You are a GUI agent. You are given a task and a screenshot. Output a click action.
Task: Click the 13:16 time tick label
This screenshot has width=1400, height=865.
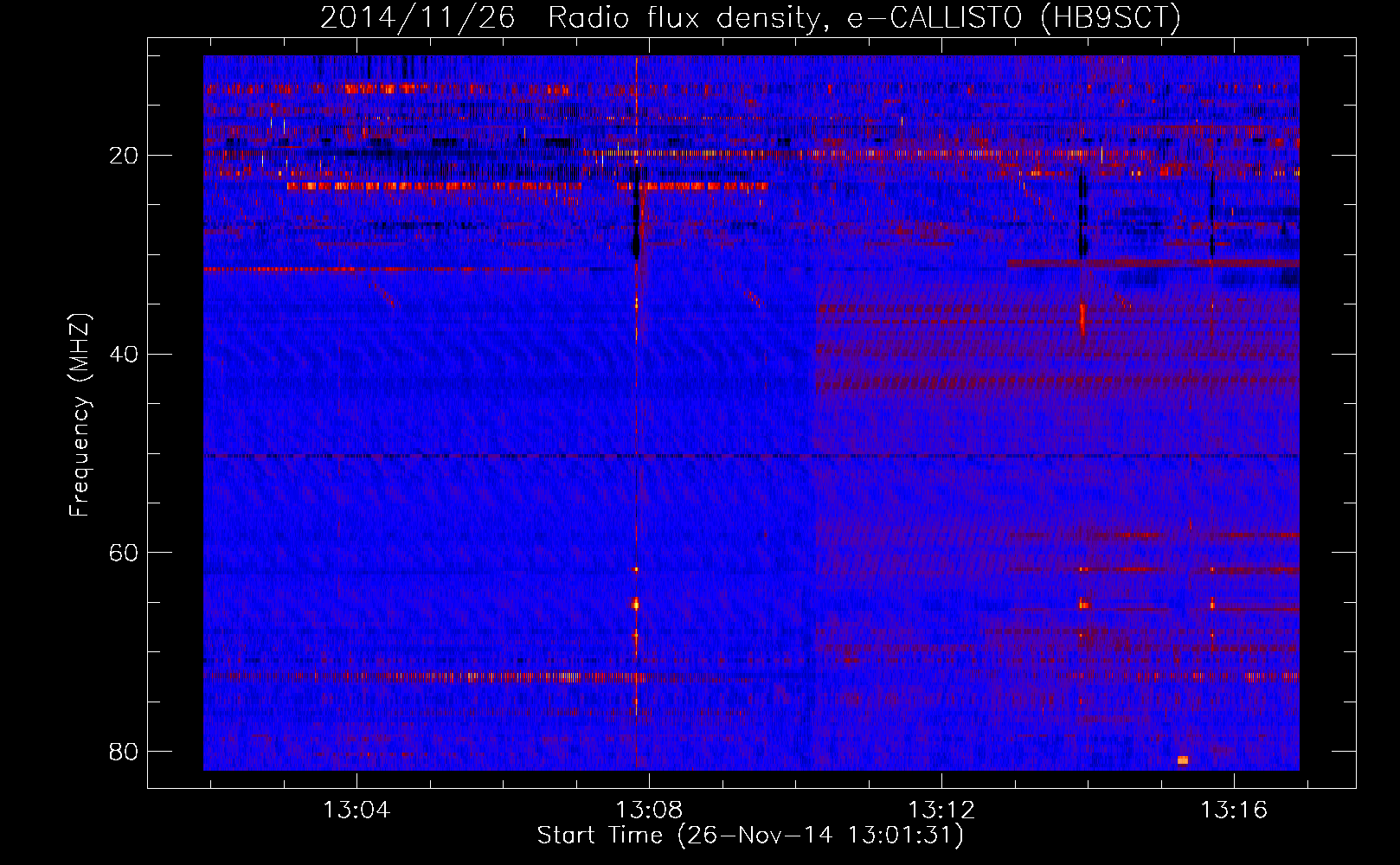pyautogui.click(x=1233, y=810)
